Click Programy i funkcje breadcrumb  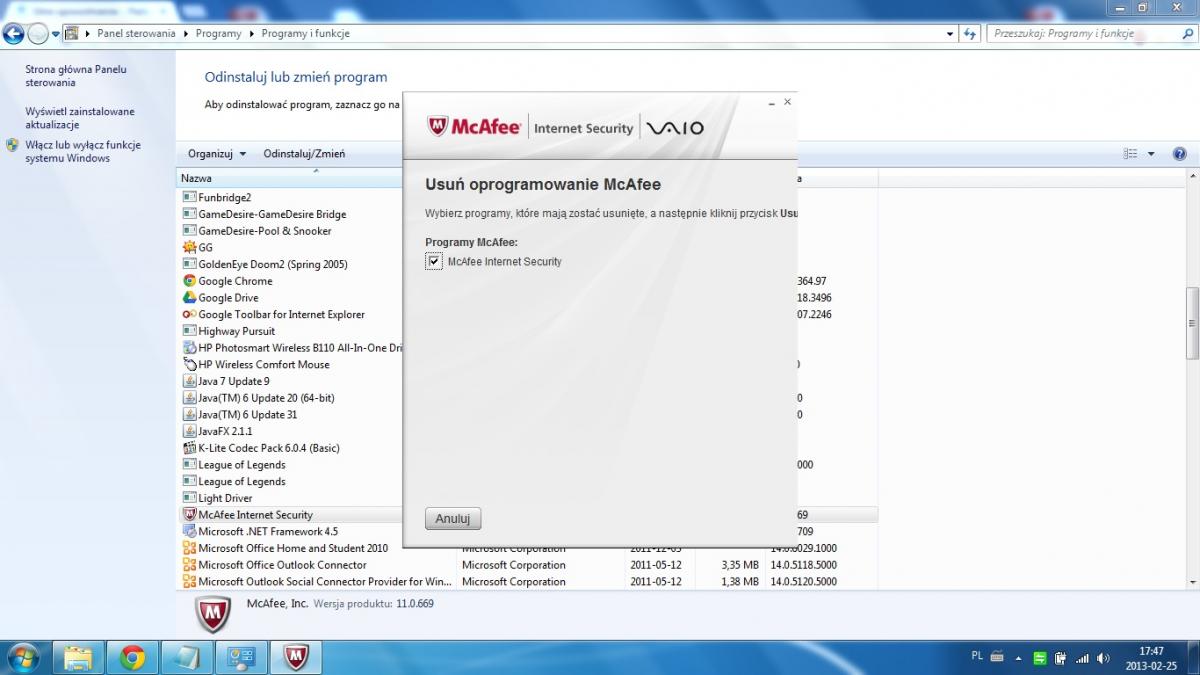point(305,33)
